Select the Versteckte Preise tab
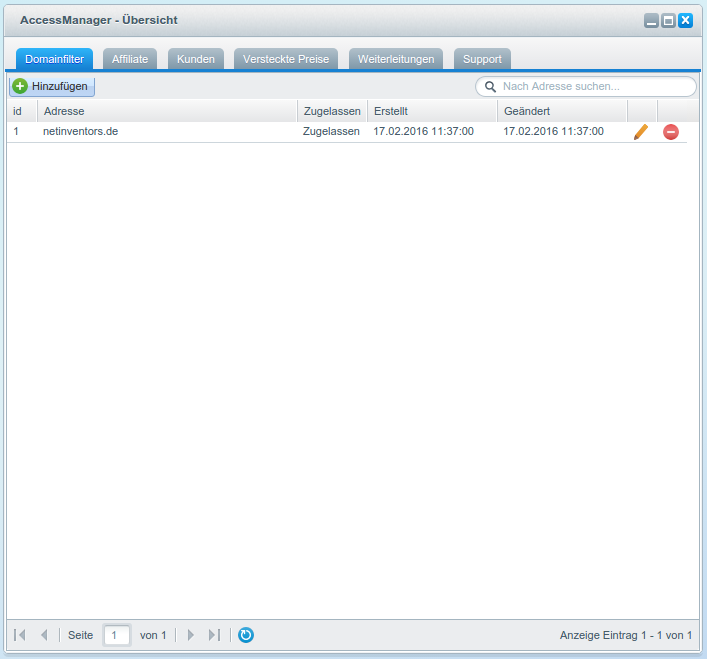 coord(286,59)
